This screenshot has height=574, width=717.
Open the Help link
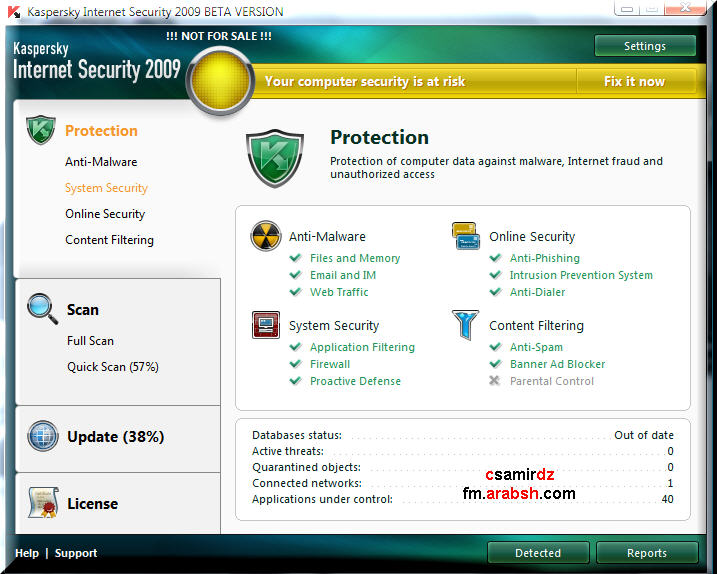point(27,553)
